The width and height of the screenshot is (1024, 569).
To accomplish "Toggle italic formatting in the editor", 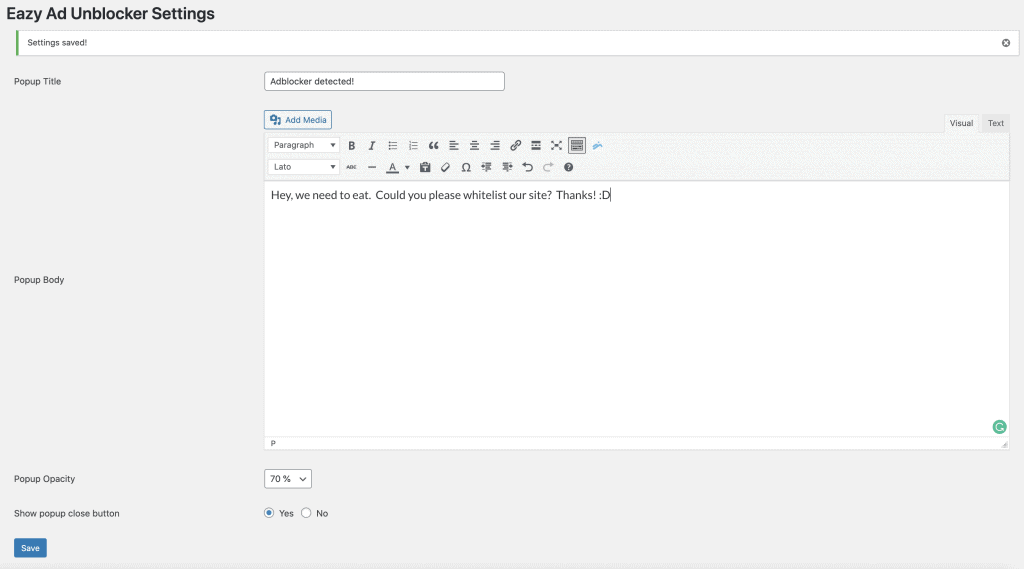I will click(x=372, y=146).
